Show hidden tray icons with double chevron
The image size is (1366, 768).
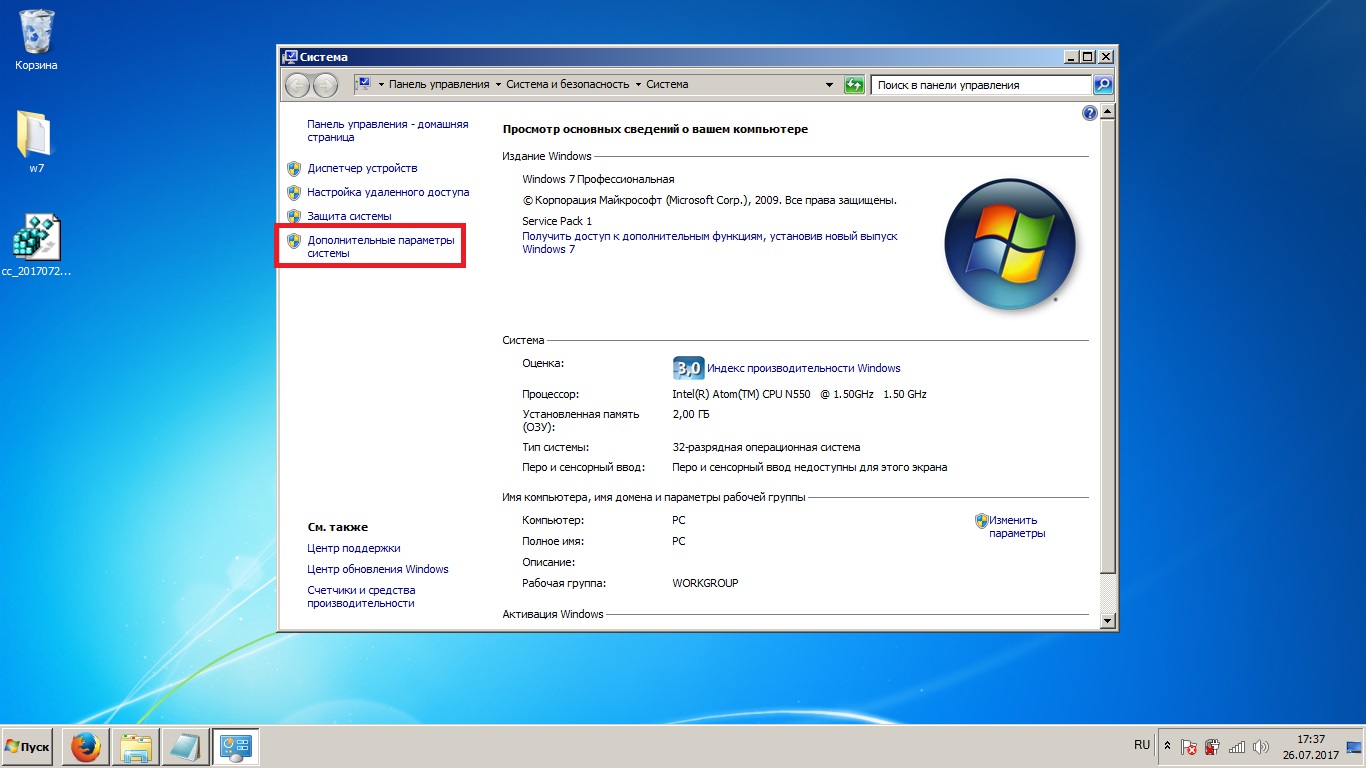point(1166,747)
